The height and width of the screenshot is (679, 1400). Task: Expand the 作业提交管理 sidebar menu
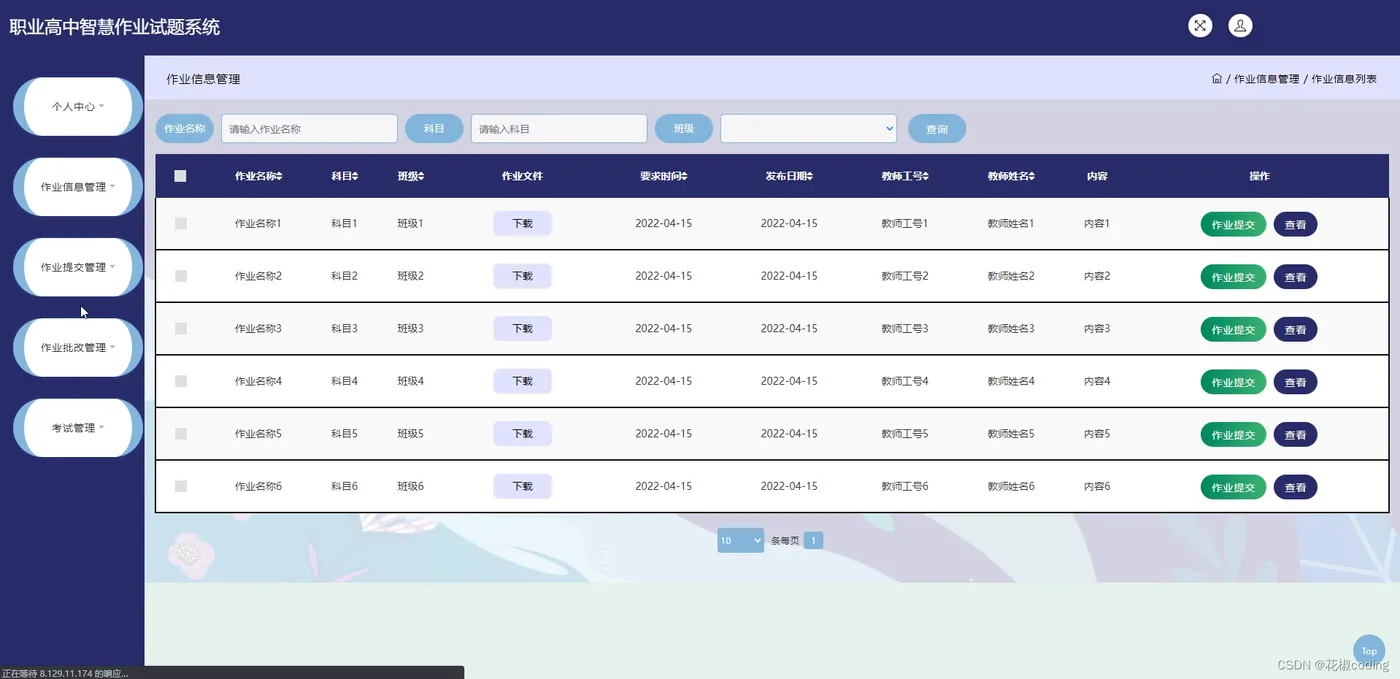78,267
